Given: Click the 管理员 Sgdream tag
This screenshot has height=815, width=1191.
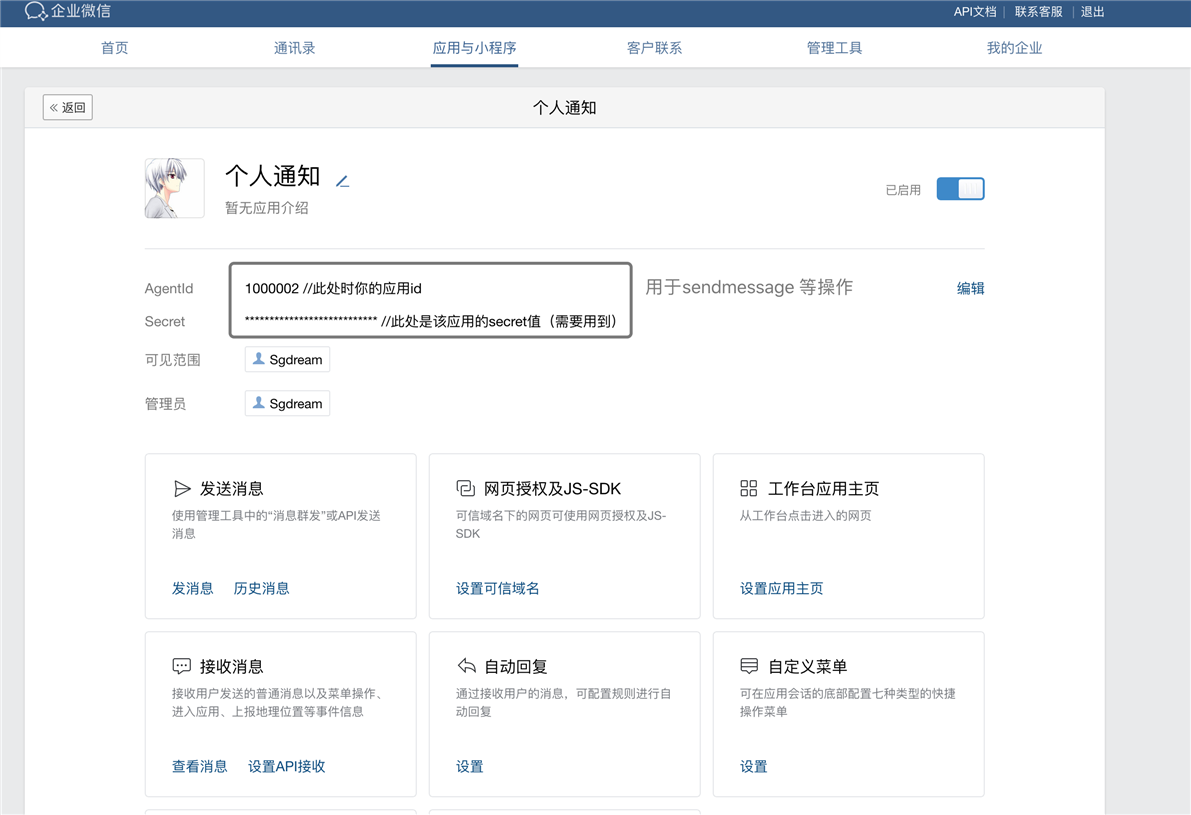Looking at the screenshot, I should point(287,403).
